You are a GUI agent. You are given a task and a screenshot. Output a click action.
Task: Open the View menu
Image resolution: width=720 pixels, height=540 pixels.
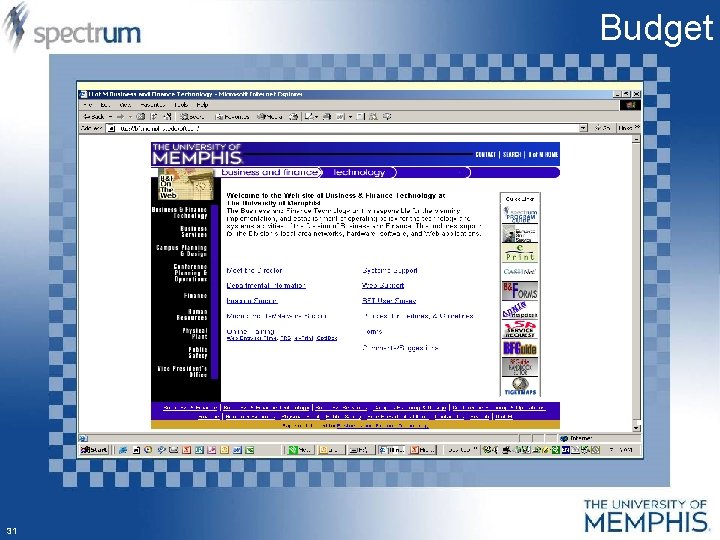tap(125, 105)
